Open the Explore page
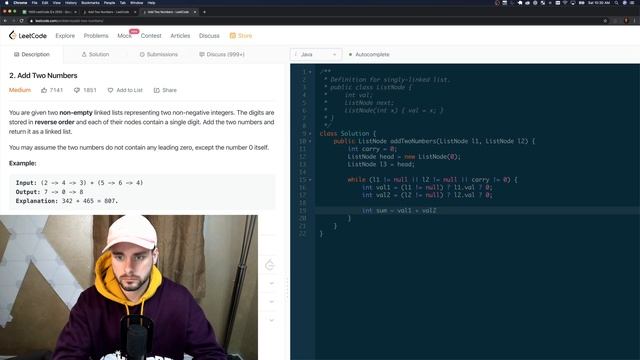This screenshot has height=360, width=640. 65,36
